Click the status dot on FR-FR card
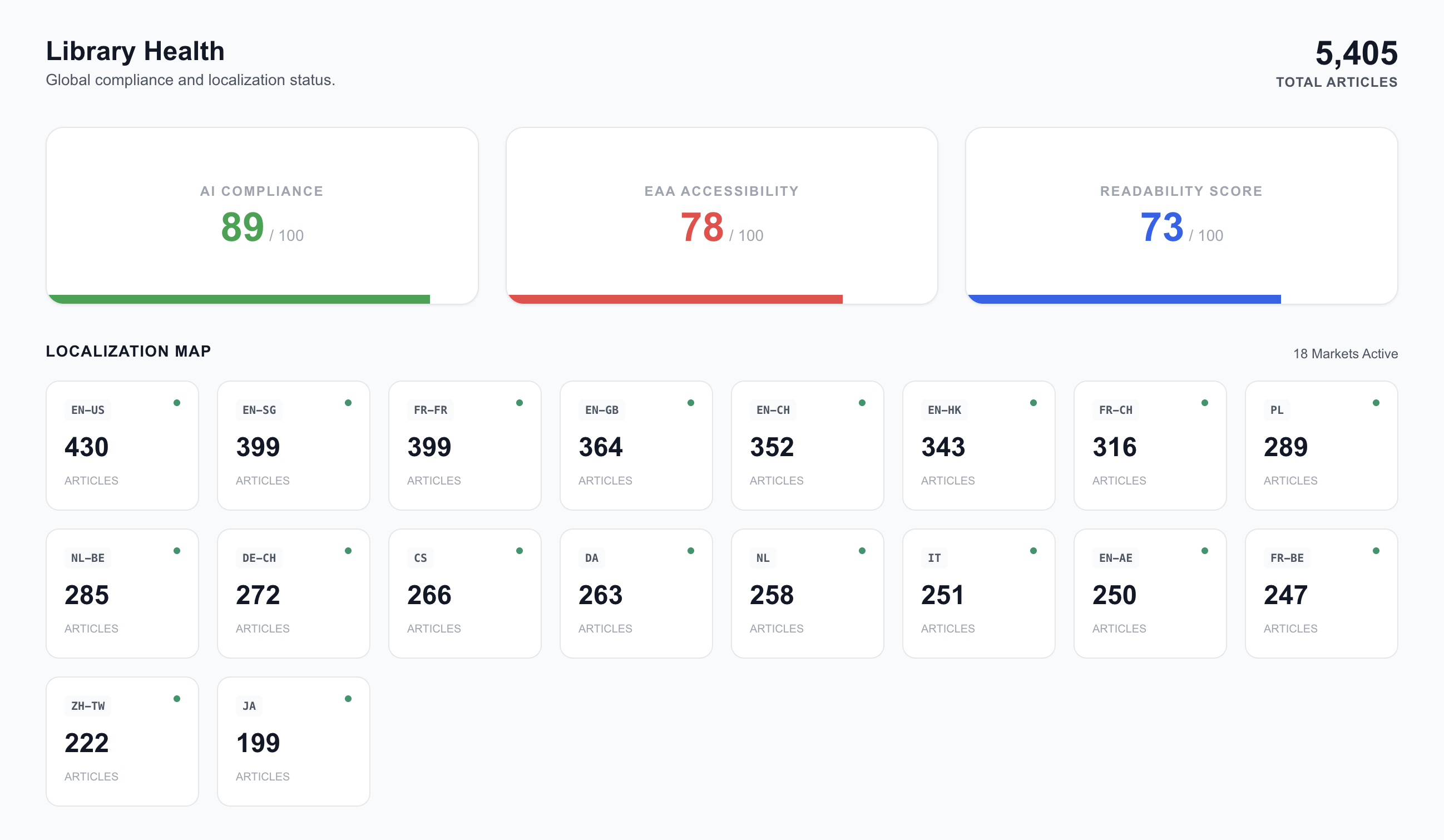The image size is (1444, 840). [520, 403]
